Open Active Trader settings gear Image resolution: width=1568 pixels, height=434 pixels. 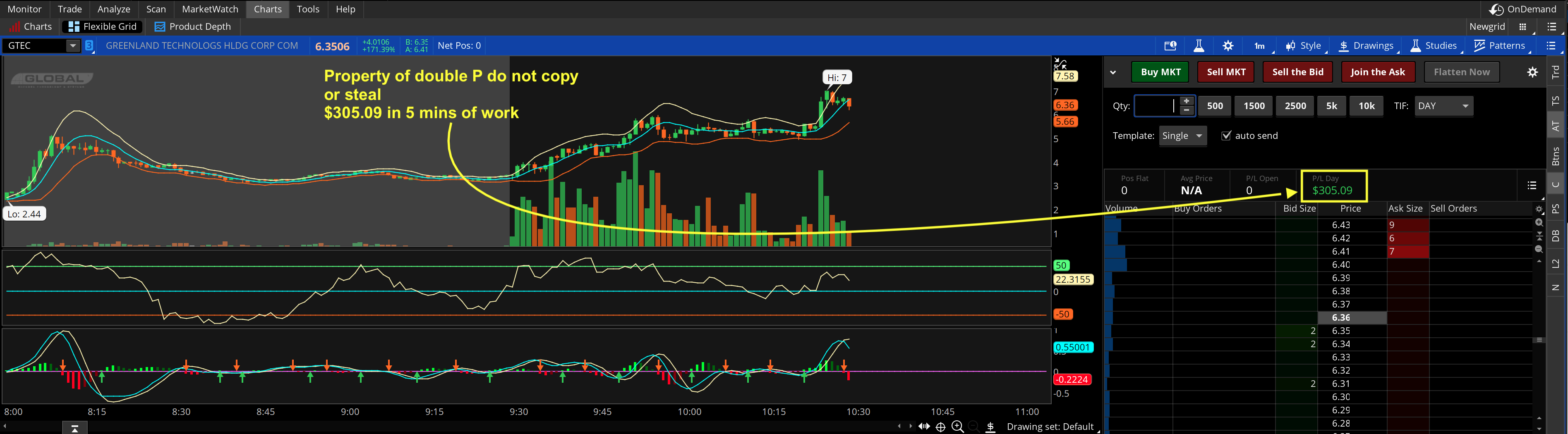(x=1532, y=72)
